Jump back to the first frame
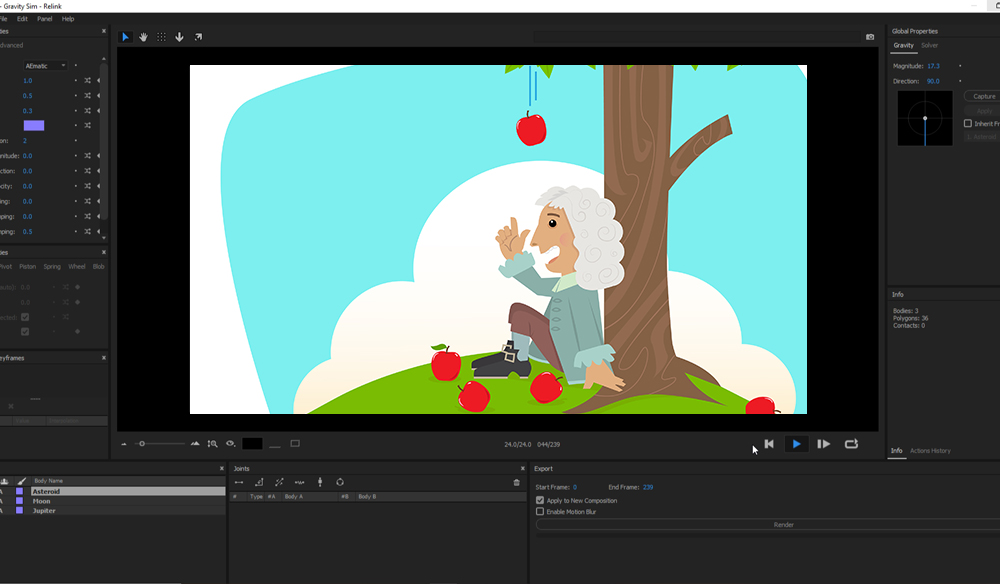 [x=769, y=444]
